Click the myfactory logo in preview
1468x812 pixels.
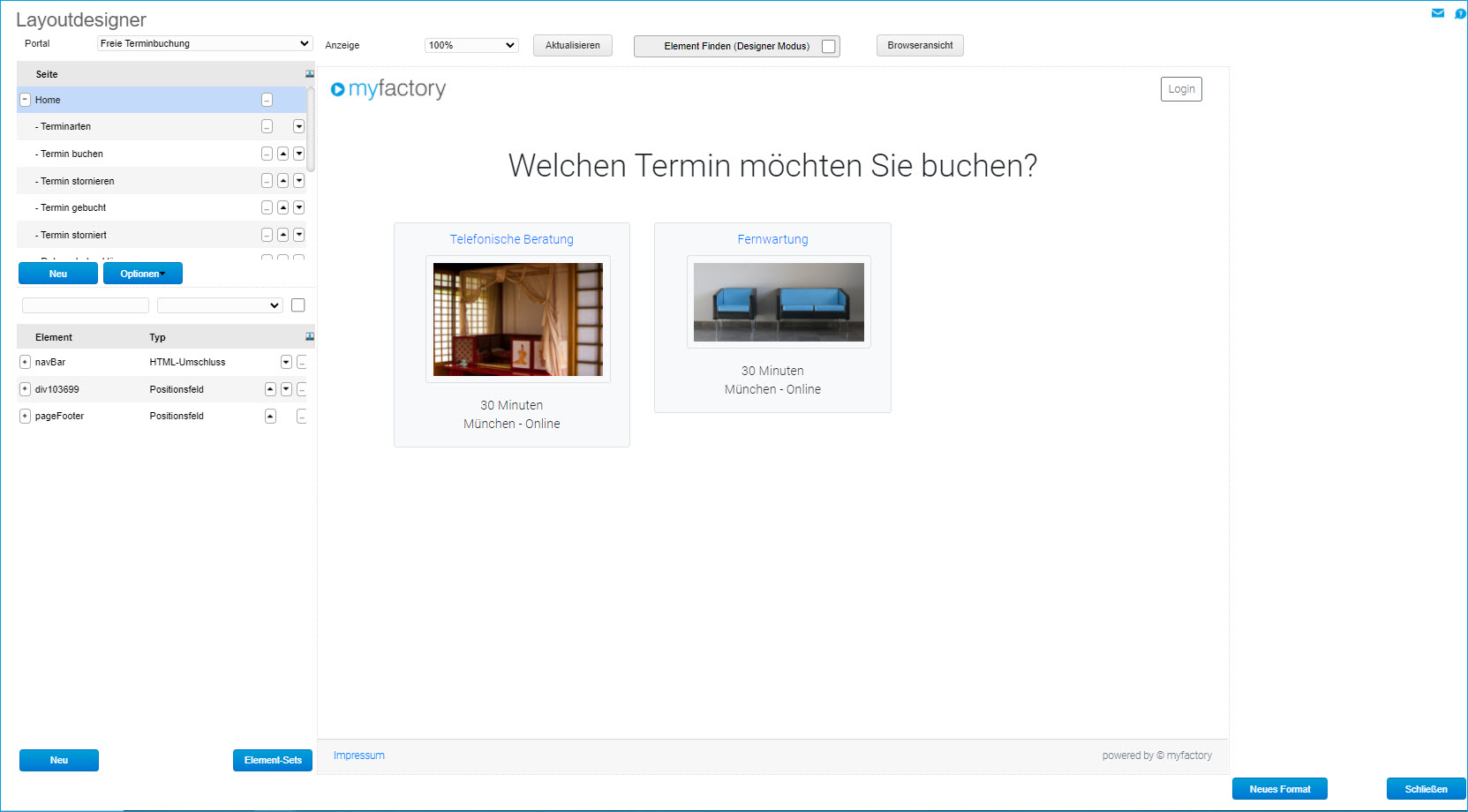pos(388,88)
